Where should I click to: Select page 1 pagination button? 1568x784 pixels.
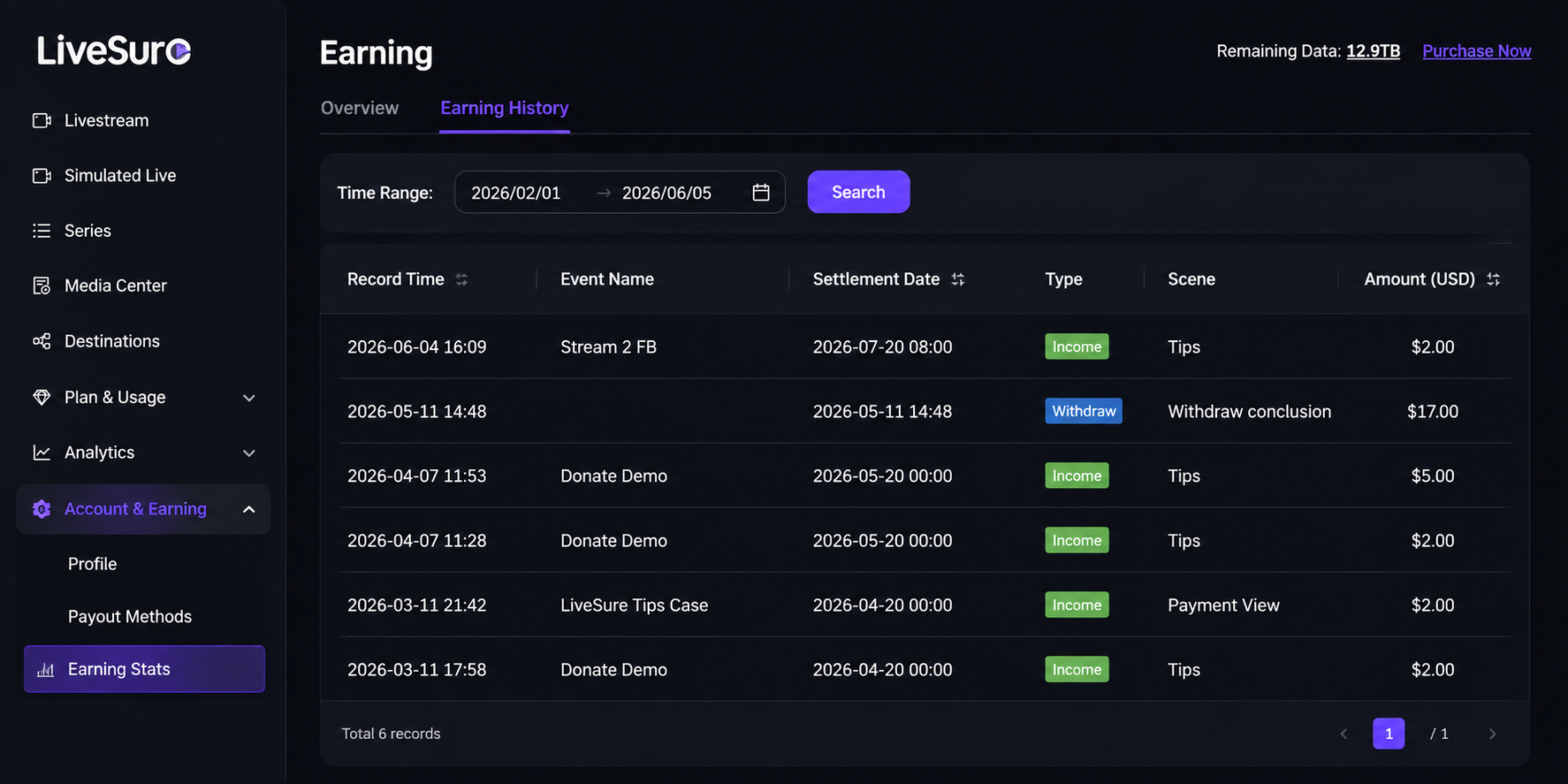[1389, 734]
